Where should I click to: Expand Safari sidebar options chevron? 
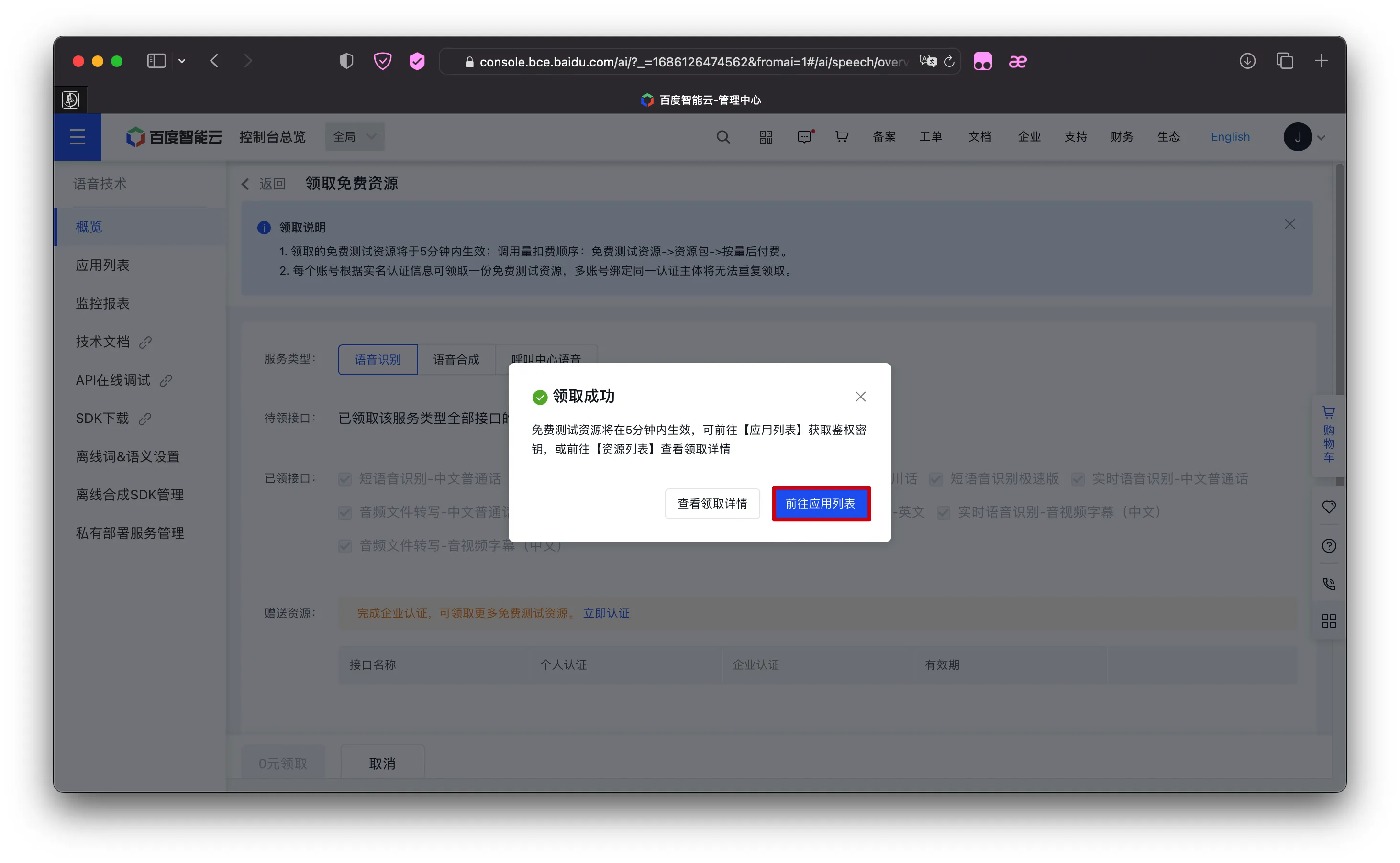(181, 61)
